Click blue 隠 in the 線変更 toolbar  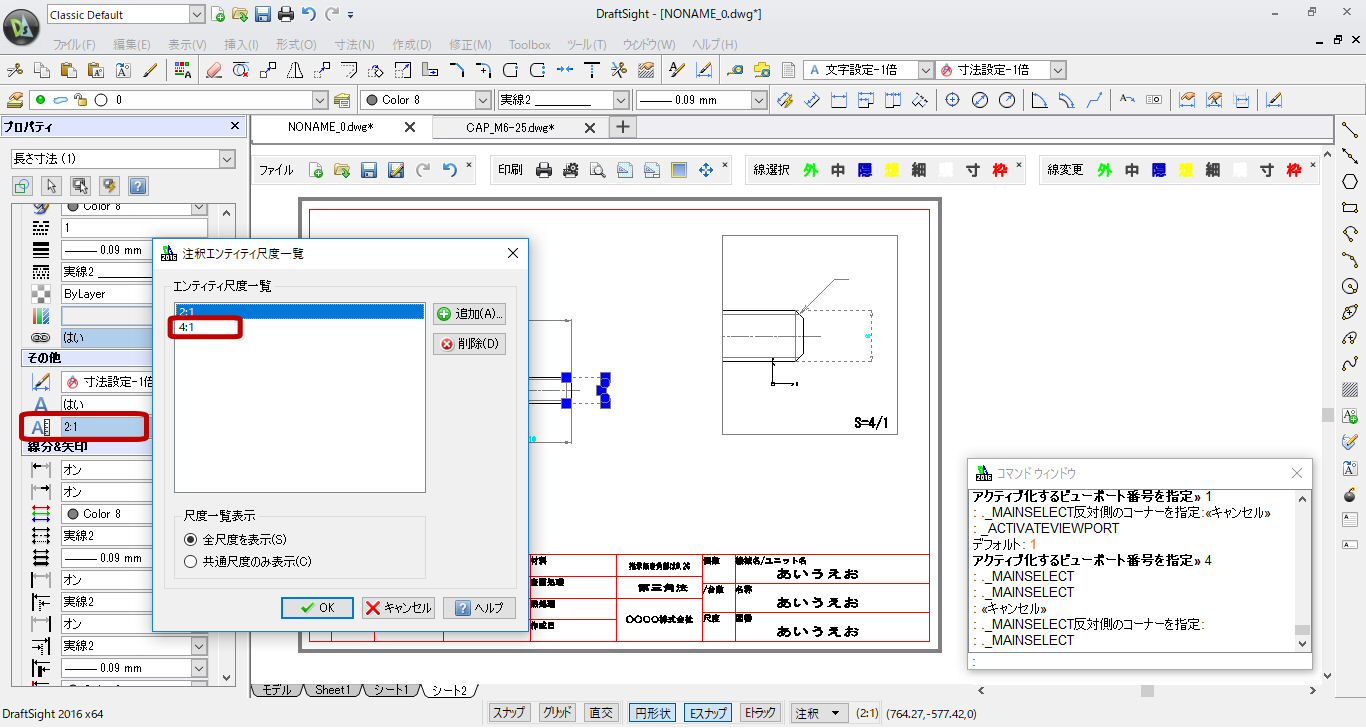[x=1158, y=170]
